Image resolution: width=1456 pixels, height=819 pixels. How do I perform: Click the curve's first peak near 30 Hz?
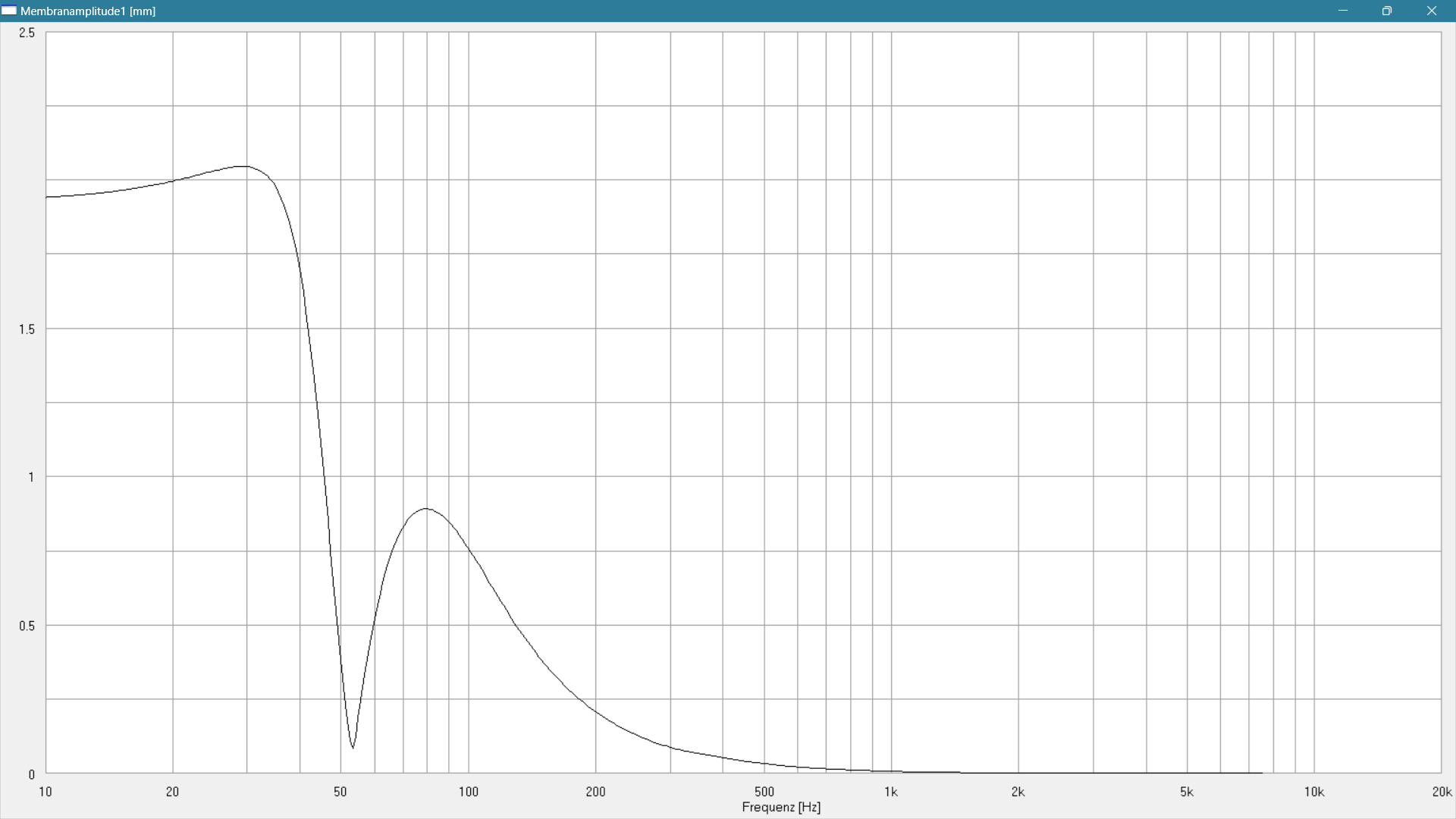click(x=243, y=166)
